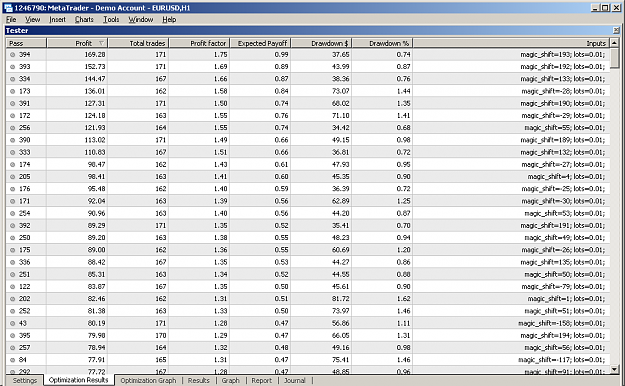Screen dimensions: 625x386
Task: Open the View menu
Action: 32,20
